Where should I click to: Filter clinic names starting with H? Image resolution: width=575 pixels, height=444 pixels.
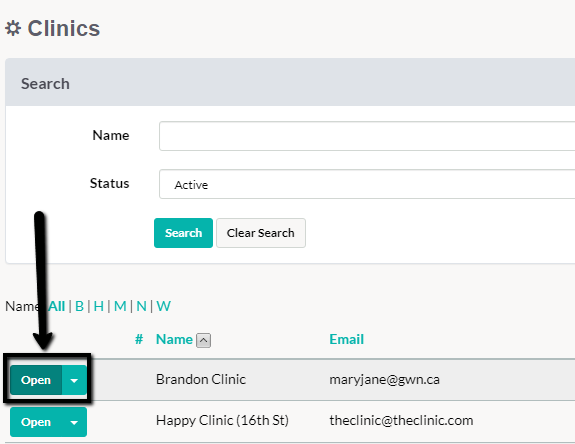tap(98, 306)
